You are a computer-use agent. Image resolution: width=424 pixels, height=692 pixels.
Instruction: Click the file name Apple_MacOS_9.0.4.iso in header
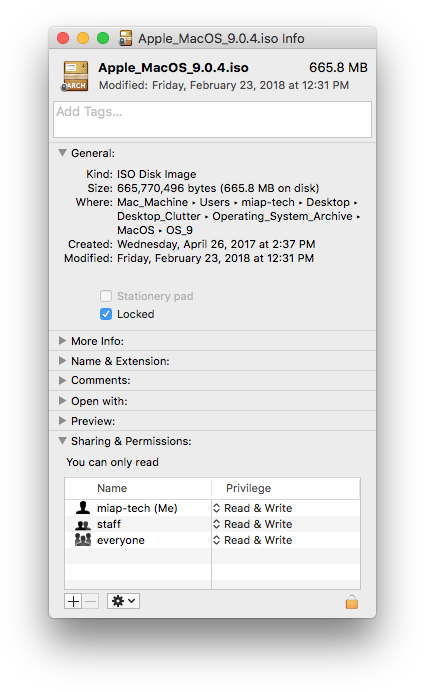[x=173, y=68]
